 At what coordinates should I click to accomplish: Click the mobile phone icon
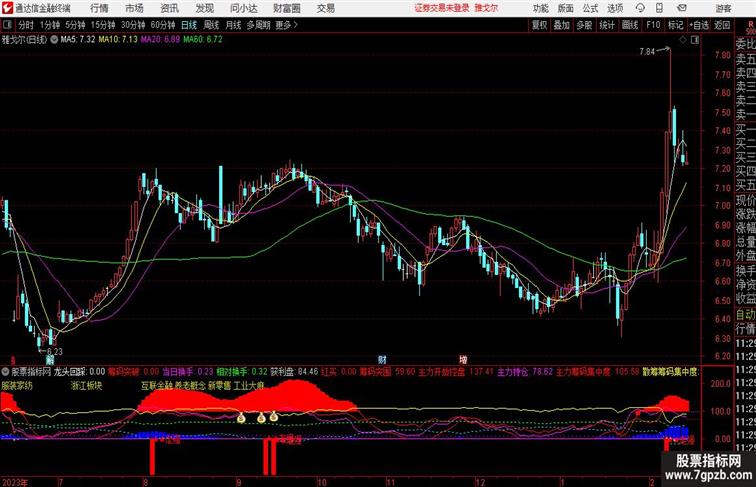tap(659, 8)
